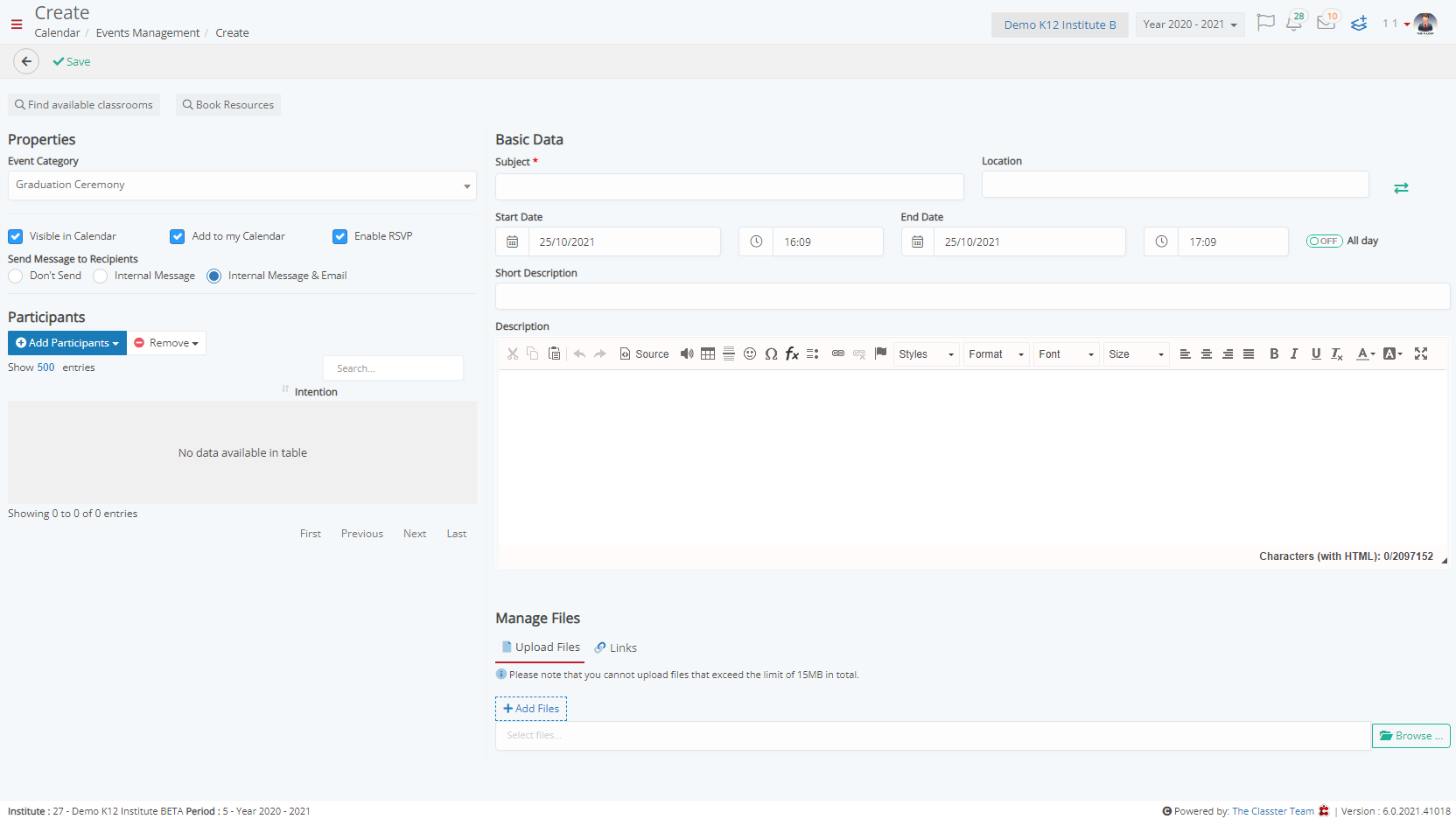Open the Font dropdown
Screen dimensions: 1456x819
pyautogui.click(x=1067, y=354)
